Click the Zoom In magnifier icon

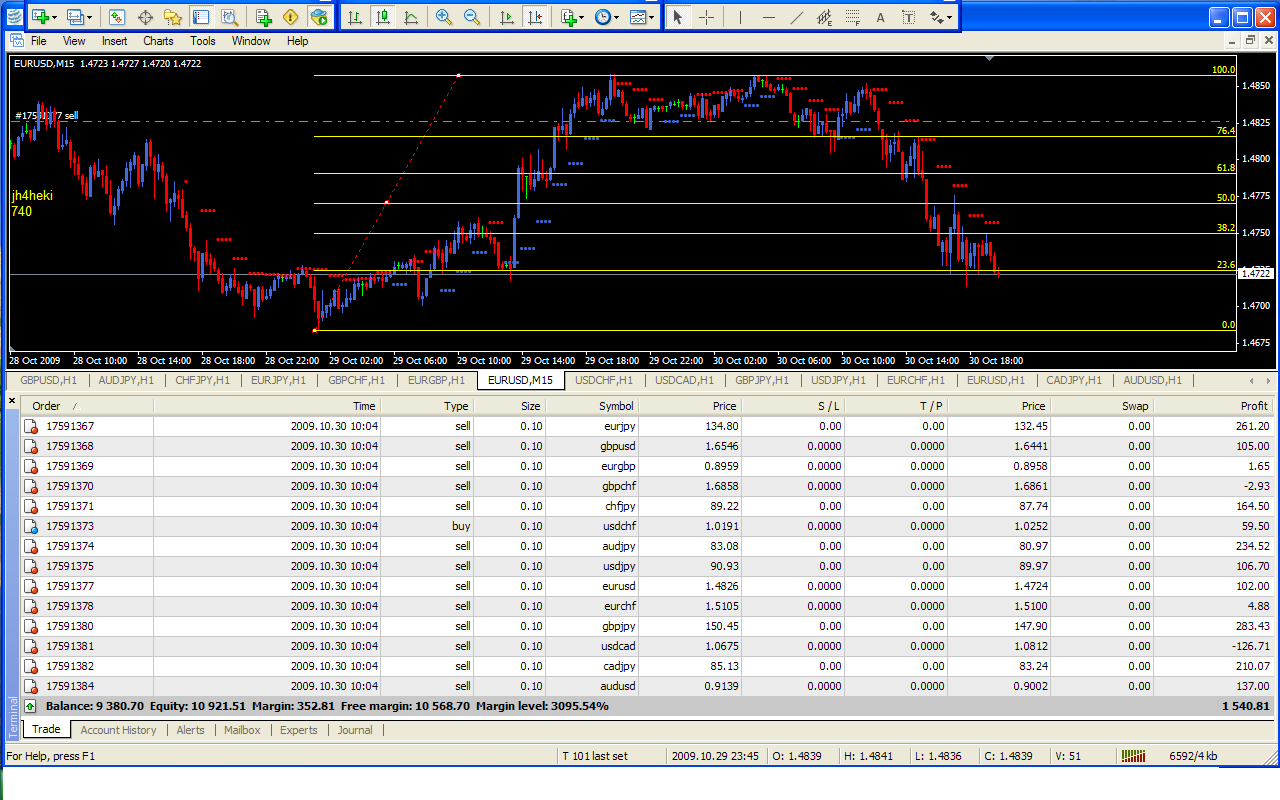443,16
